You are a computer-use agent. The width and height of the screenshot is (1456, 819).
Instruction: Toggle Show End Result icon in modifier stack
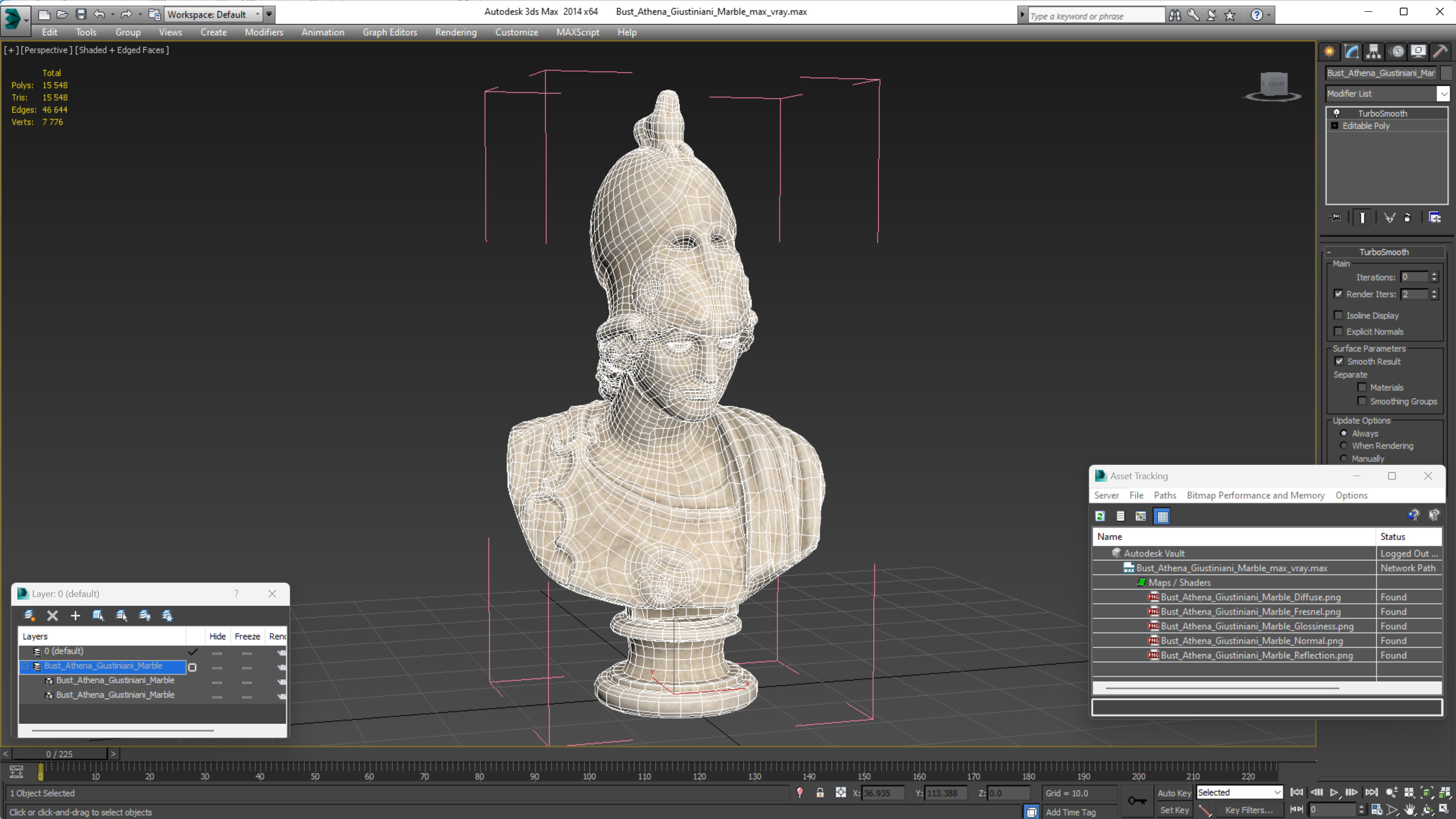click(x=1362, y=217)
